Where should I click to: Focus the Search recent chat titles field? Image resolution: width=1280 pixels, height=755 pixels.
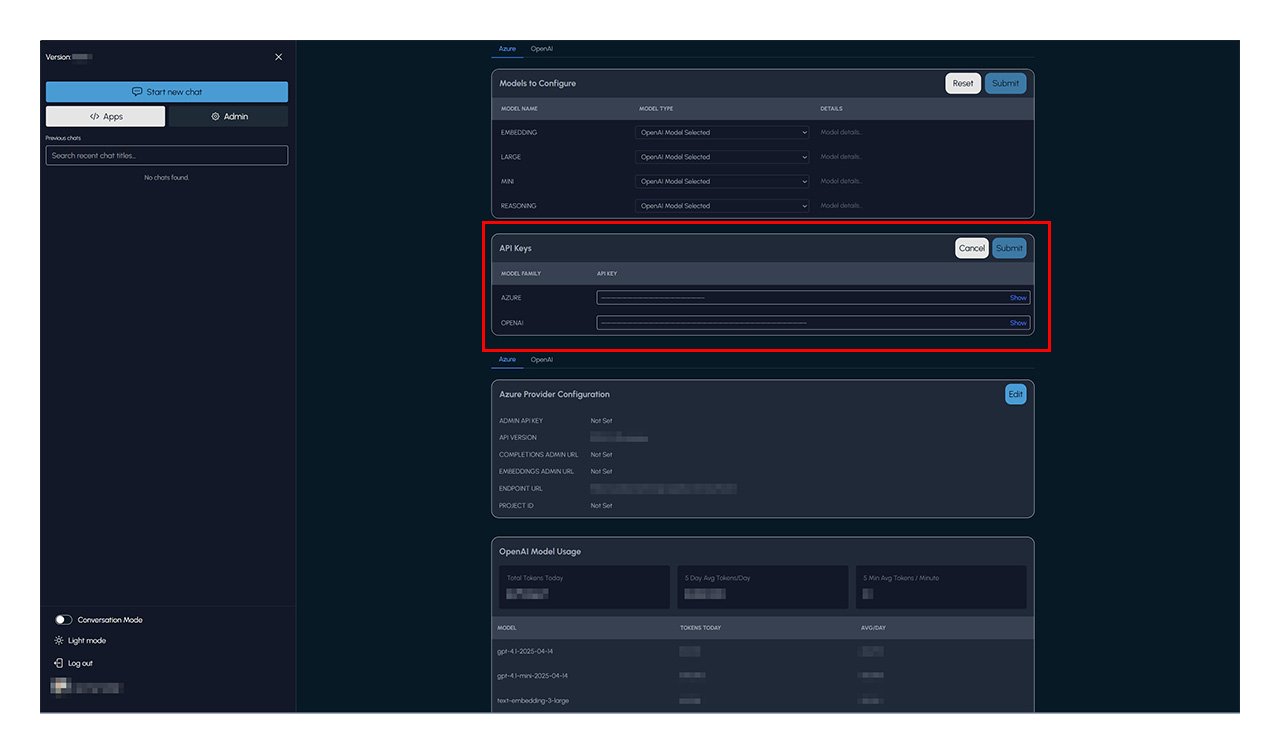166,155
